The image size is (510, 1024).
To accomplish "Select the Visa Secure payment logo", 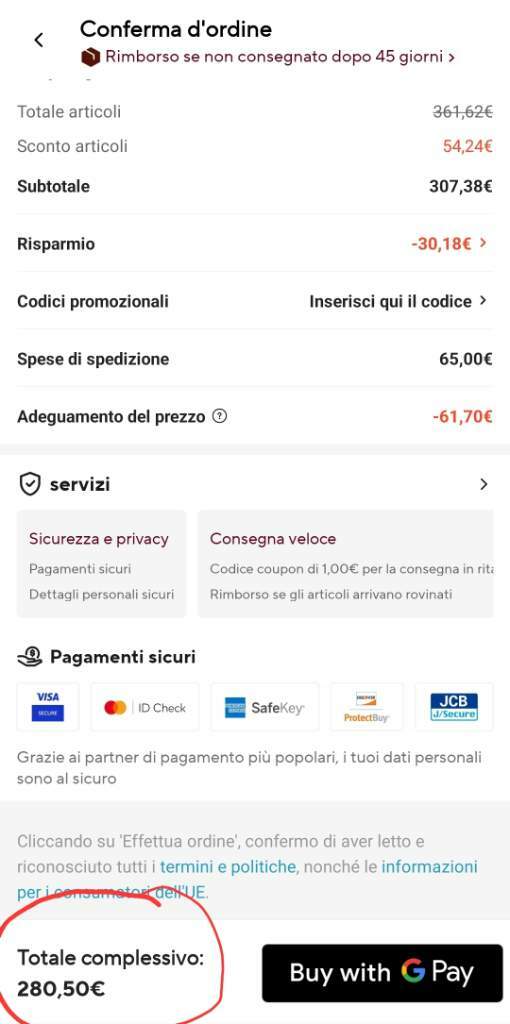I will 48,707.
